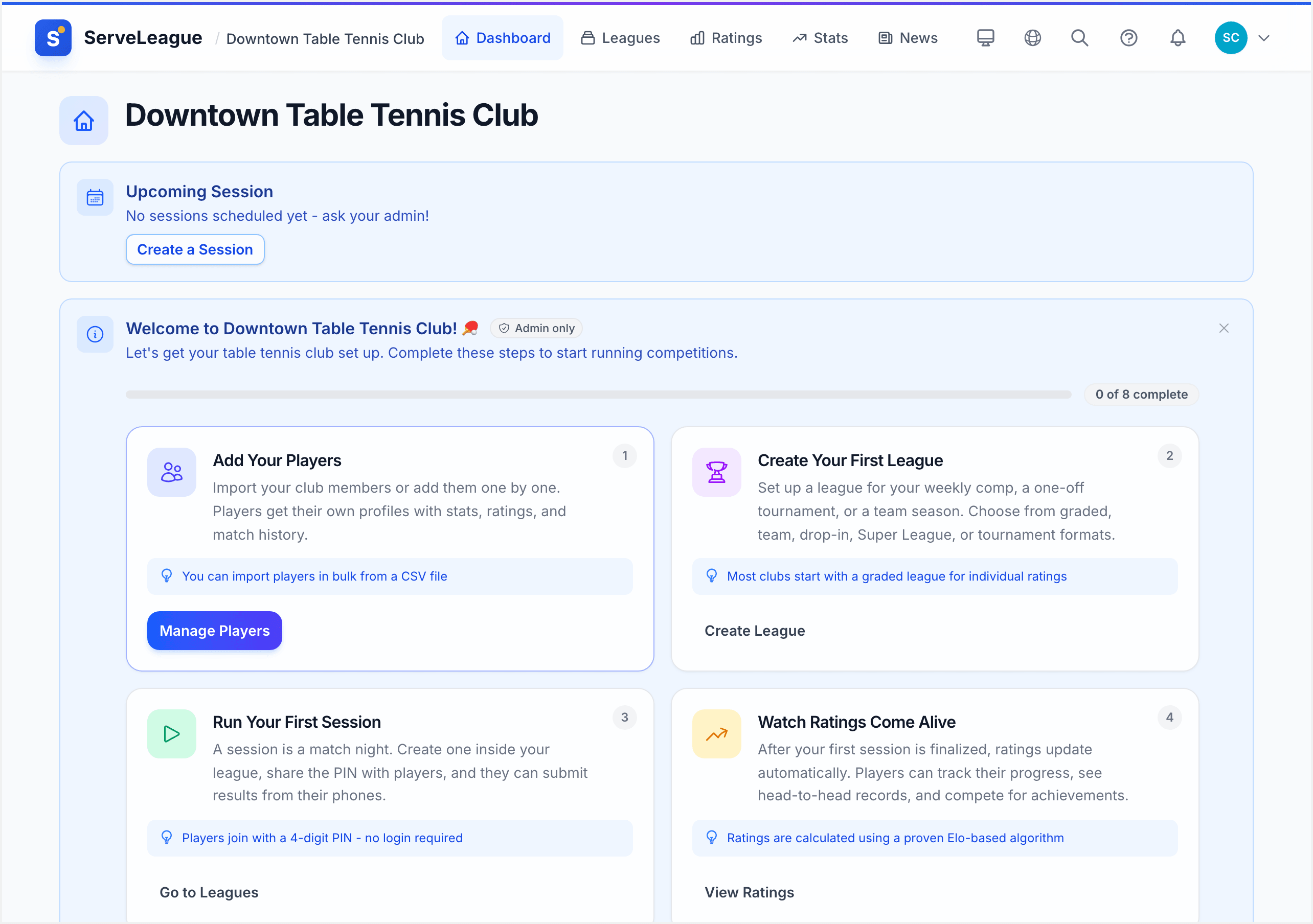Open the Stats tab
The width and height of the screenshot is (1313, 924).
[820, 38]
